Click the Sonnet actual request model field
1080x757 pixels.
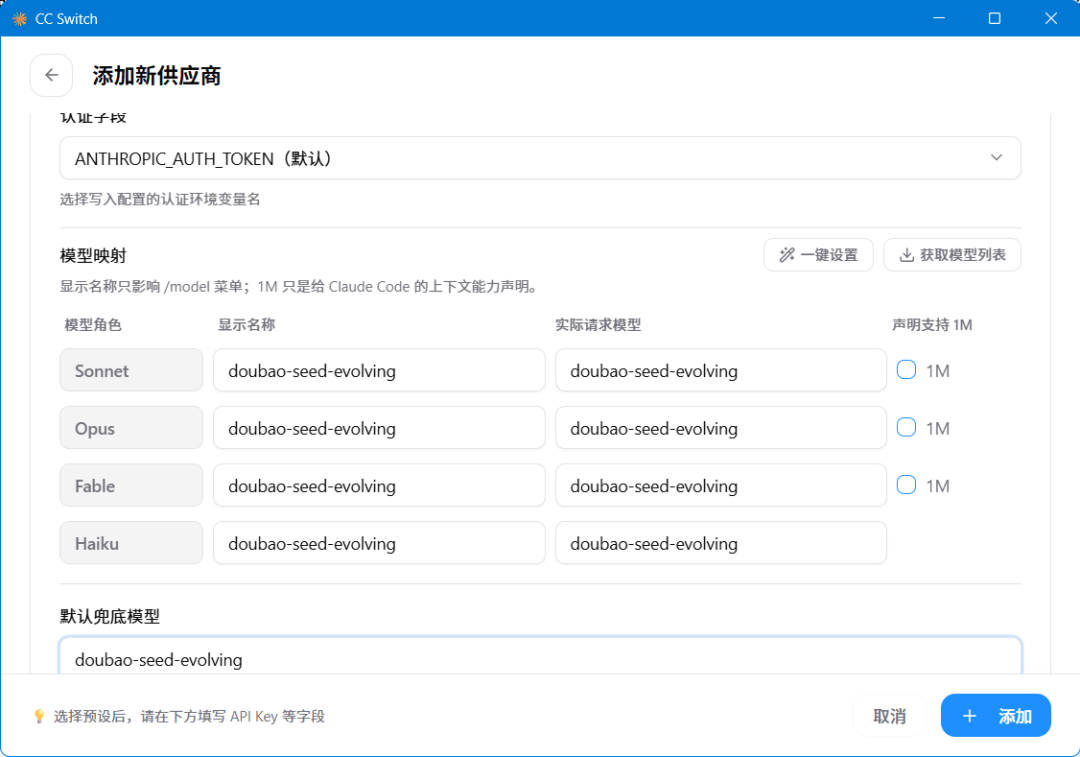[x=720, y=371]
